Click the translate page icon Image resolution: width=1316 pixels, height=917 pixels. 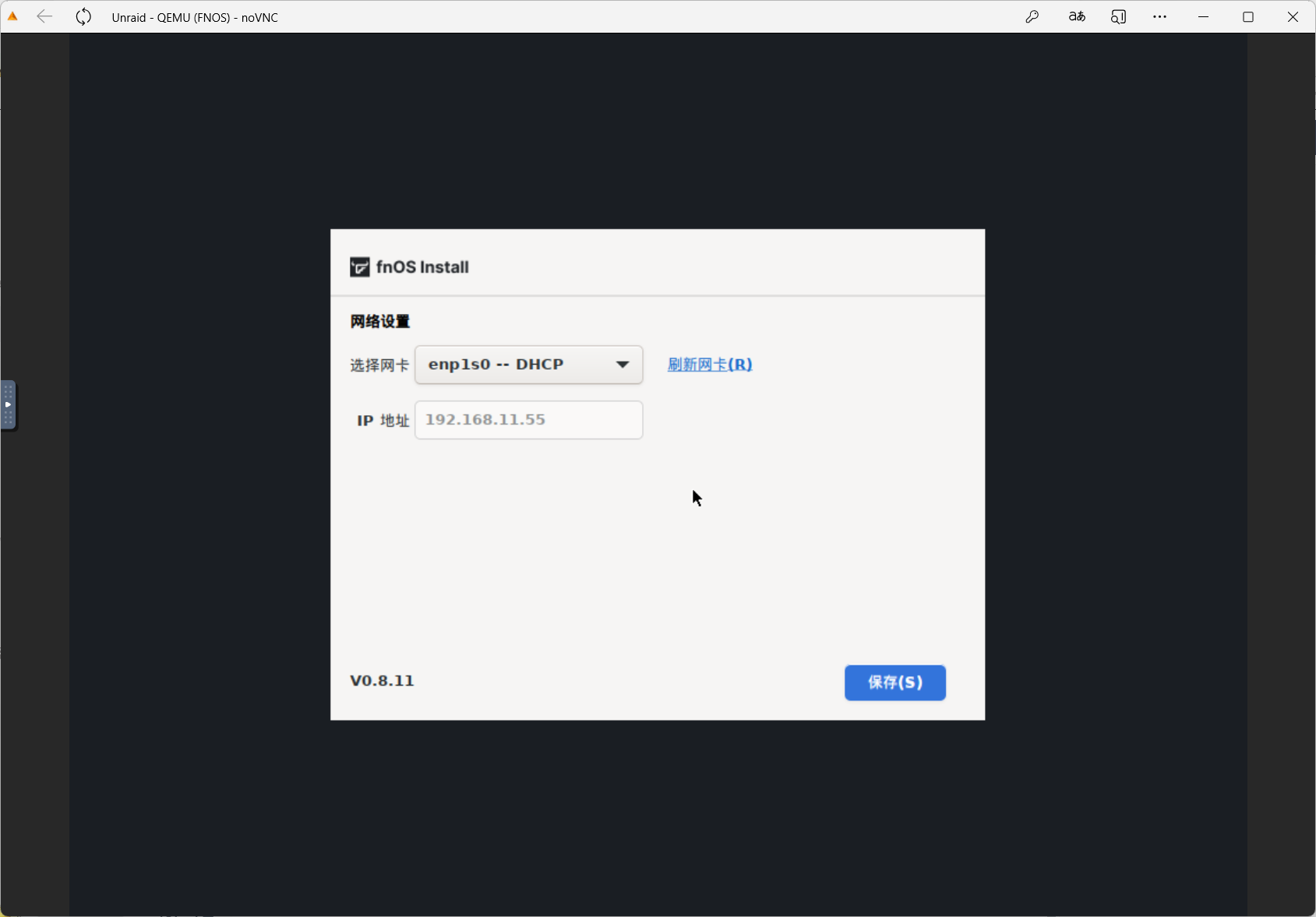pyautogui.click(x=1077, y=16)
